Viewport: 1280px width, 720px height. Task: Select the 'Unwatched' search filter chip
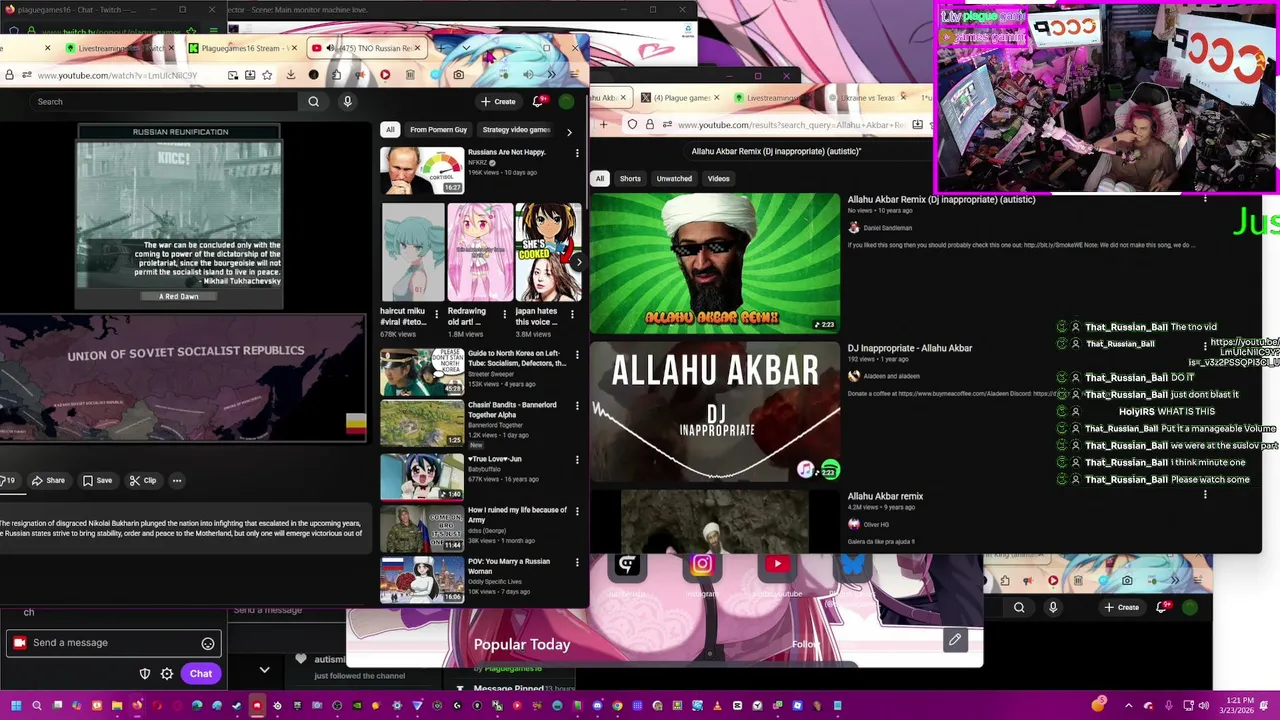(x=674, y=179)
